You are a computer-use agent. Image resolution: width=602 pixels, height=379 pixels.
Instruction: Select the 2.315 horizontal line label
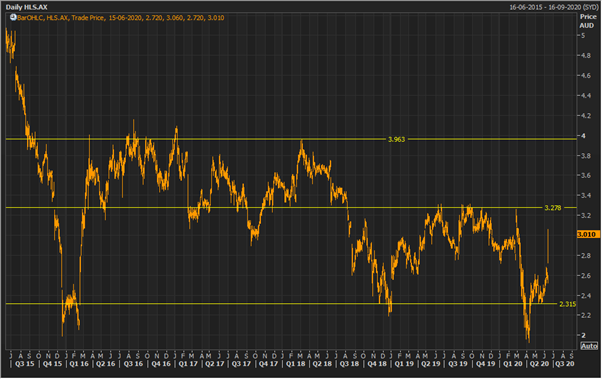[567, 304]
